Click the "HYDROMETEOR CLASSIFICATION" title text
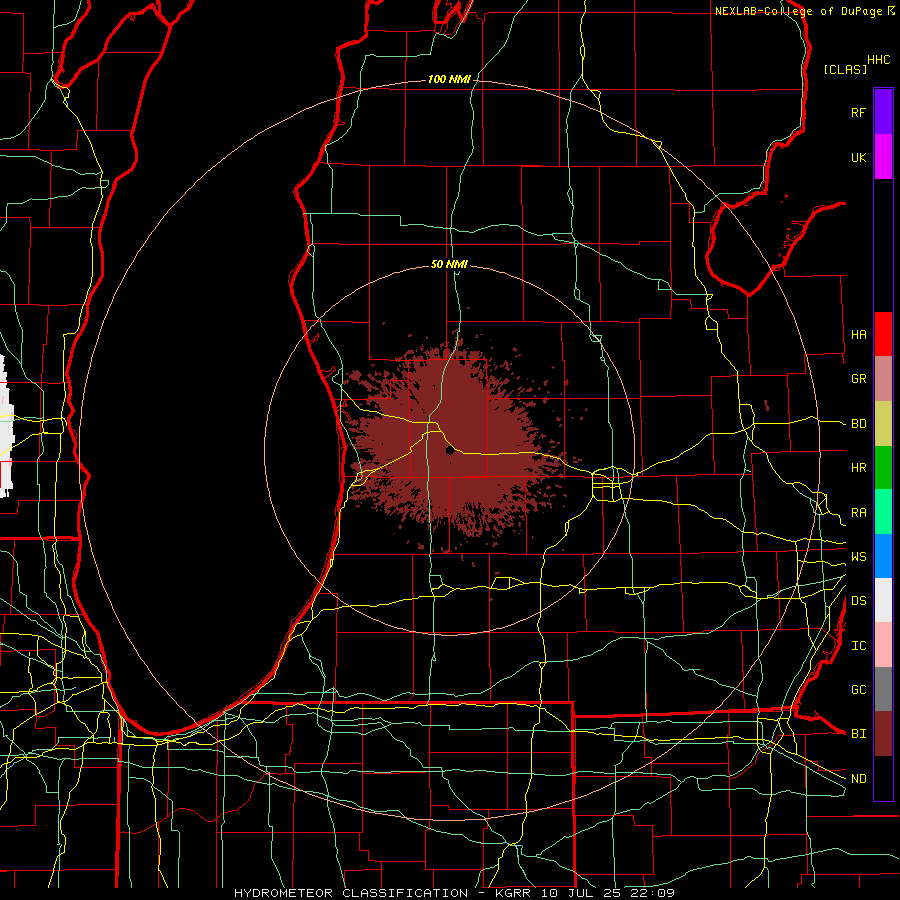Viewport: 900px width, 900px height. (x=351, y=893)
